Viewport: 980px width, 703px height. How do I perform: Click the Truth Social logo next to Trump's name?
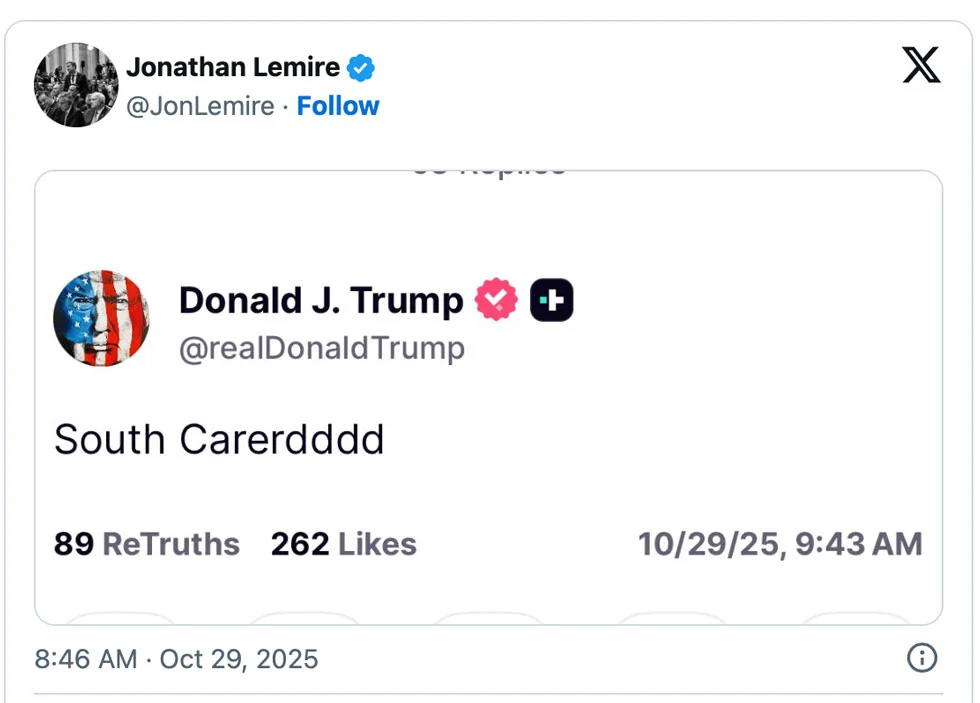click(551, 299)
